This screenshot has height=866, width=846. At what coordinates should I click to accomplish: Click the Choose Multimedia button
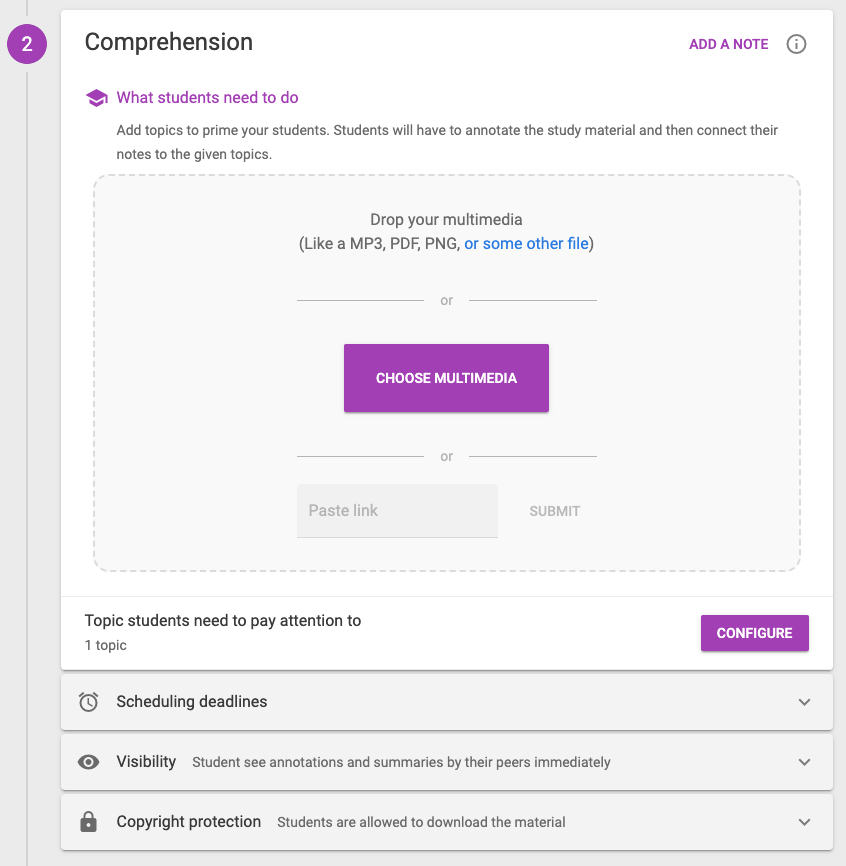coord(446,378)
